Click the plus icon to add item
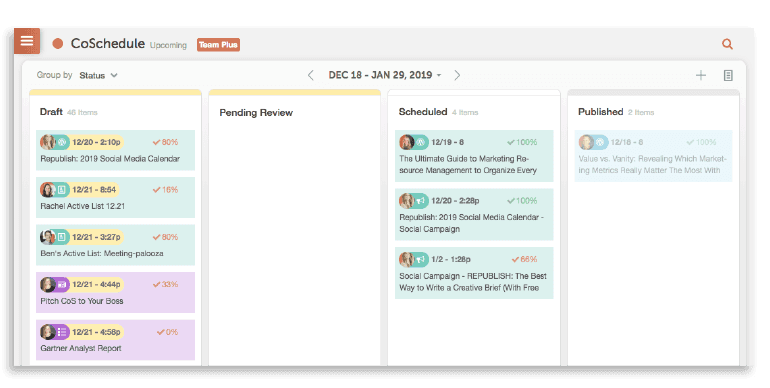 coord(701,75)
